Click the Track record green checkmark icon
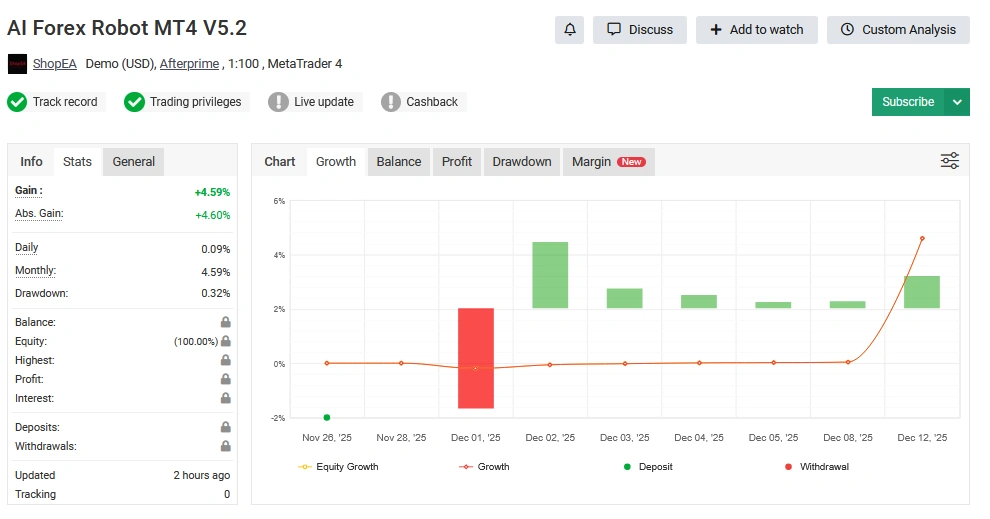The width and height of the screenshot is (990, 519). (17, 102)
